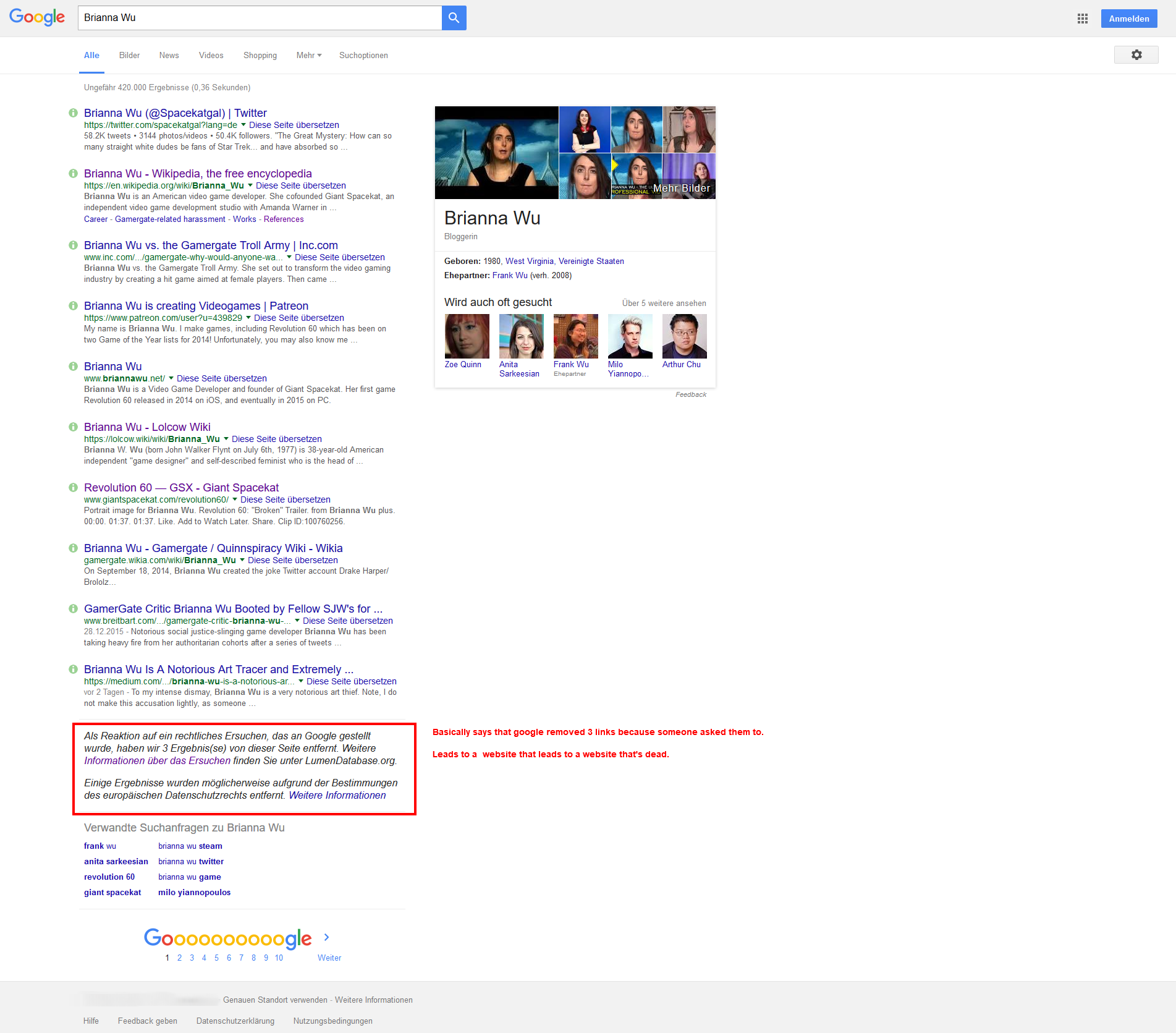Open Nutzungsbedingungen footer link
The width and height of the screenshot is (1176, 1033).
click(333, 1021)
